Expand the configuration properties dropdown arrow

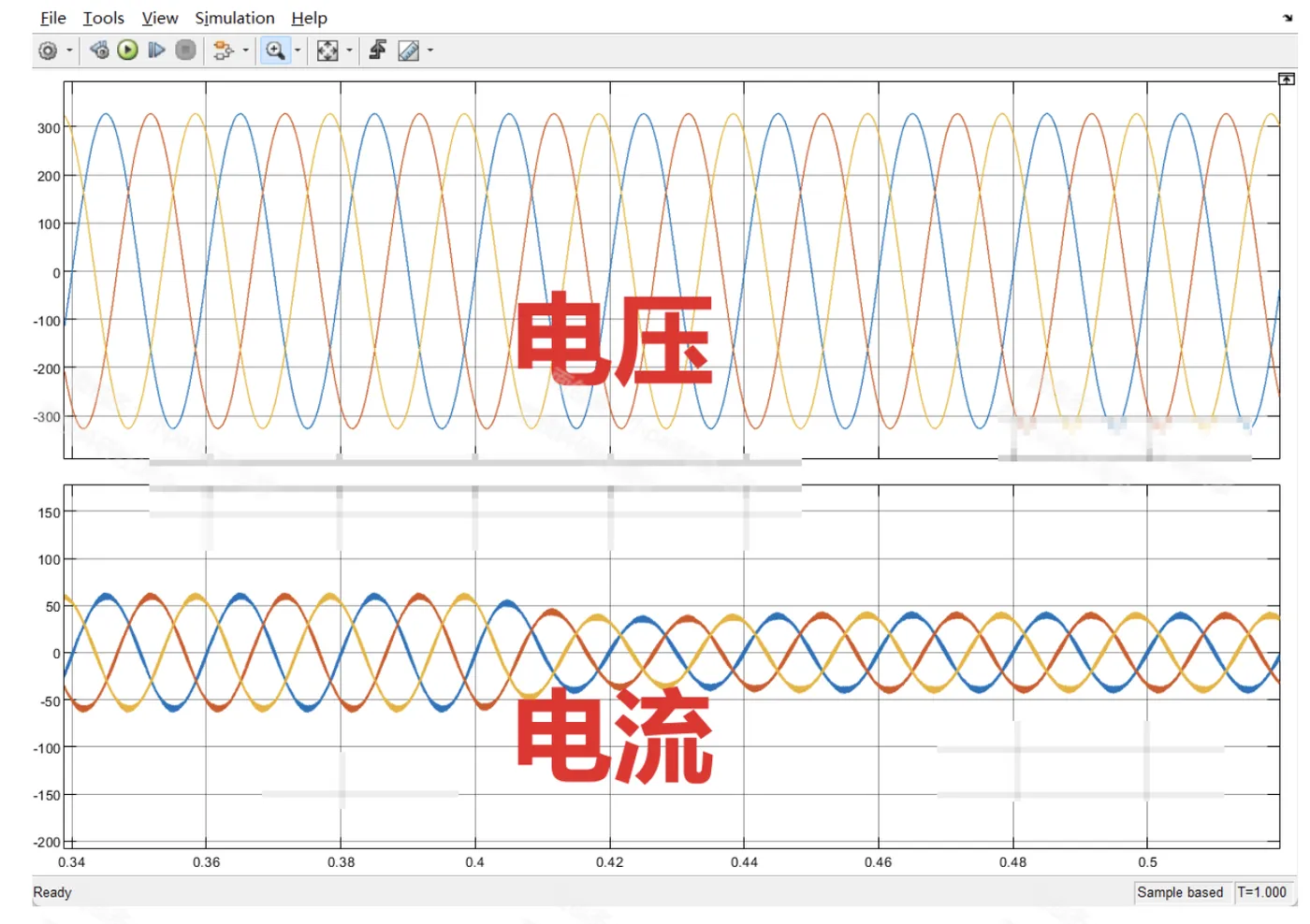point(69,51)
